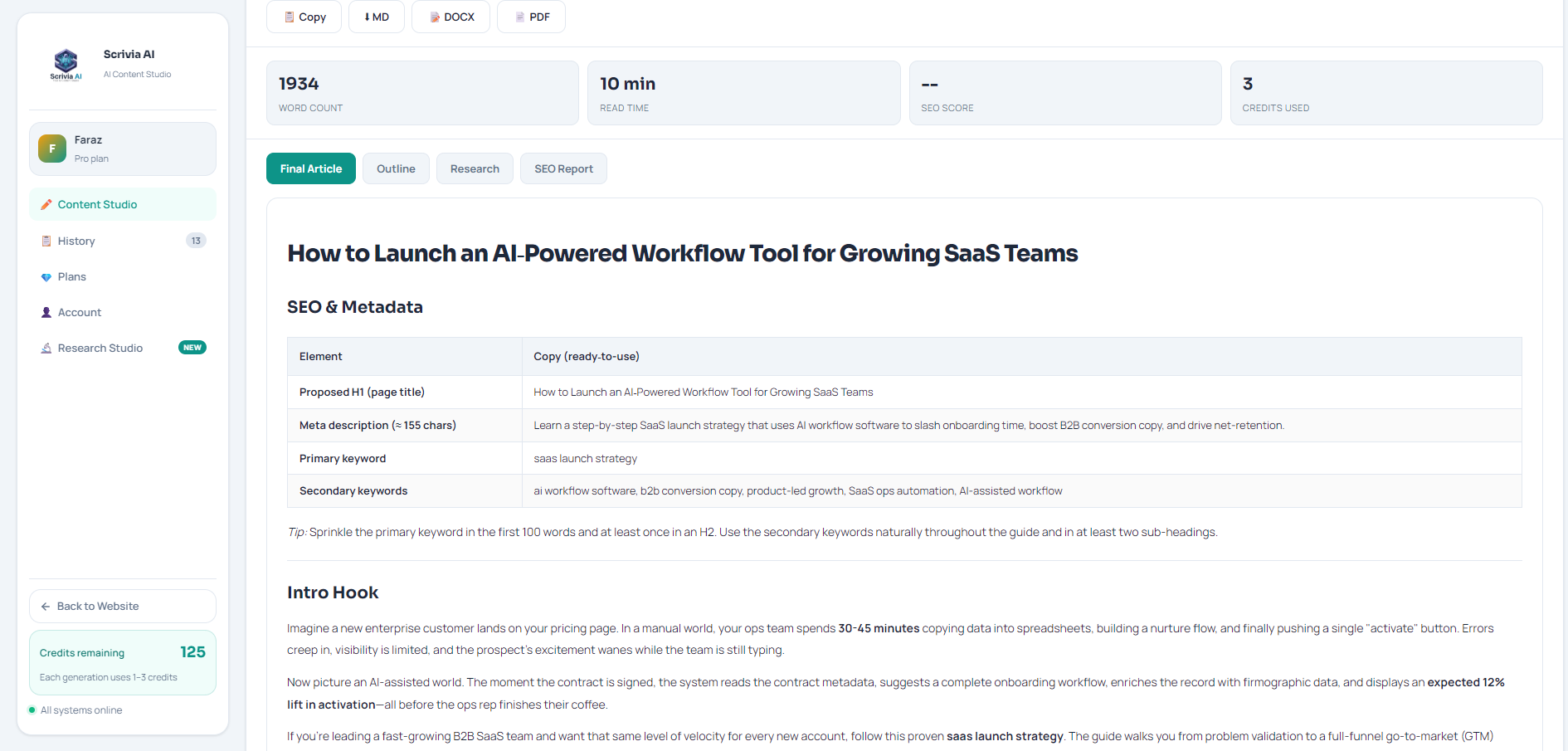
Task: Switch to the Outline tab
Action: click(x=396, y=168)
